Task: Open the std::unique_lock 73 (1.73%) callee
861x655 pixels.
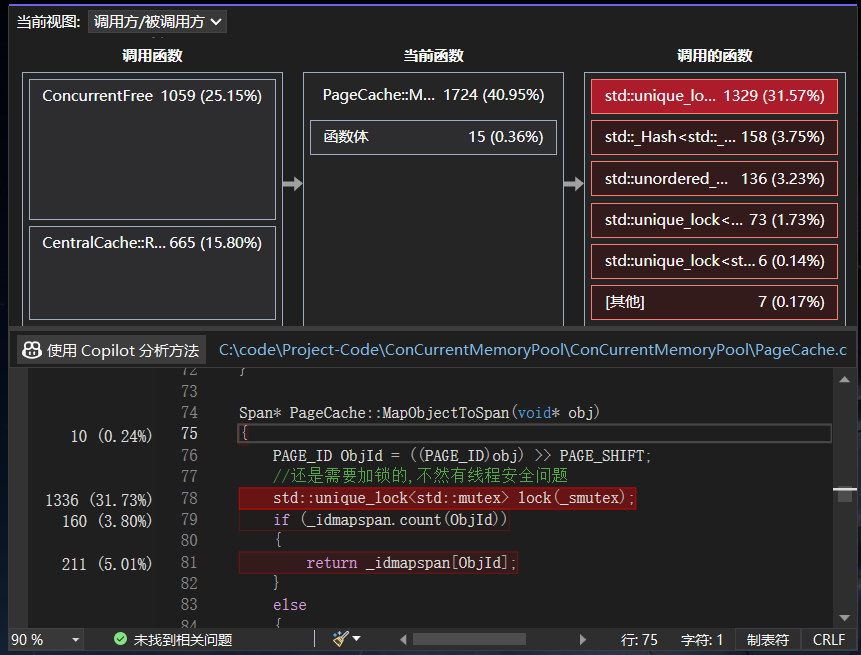Action: (x=714, y=220)
